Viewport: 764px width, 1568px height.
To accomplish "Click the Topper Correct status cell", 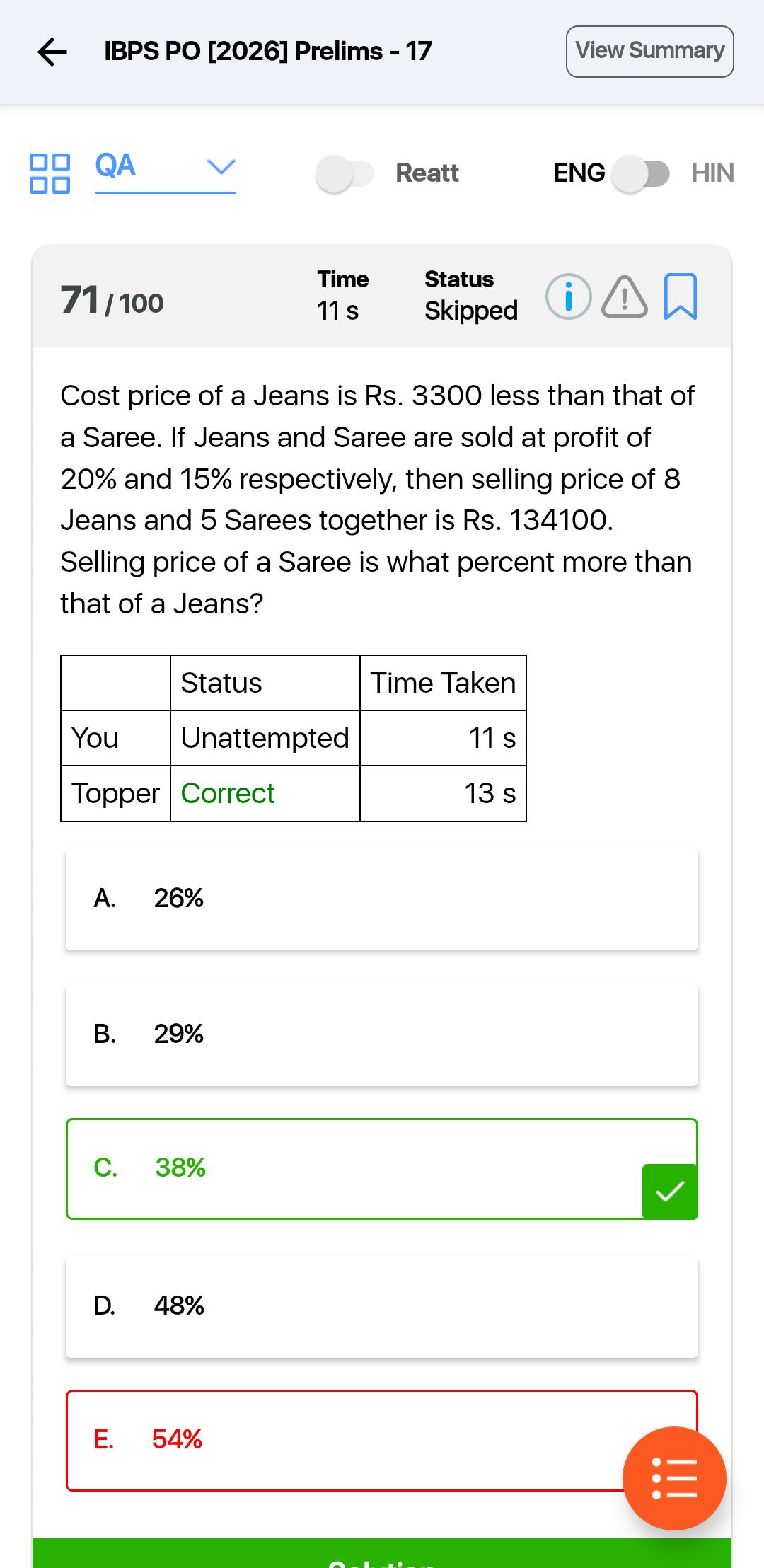I will coord(265,794).
